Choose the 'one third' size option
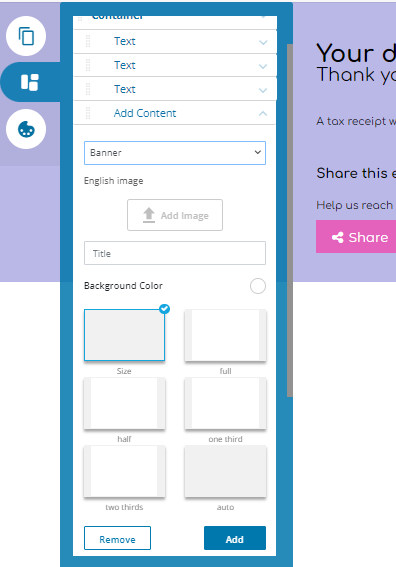Screen dimensions: 396x567 click(225, 404)
